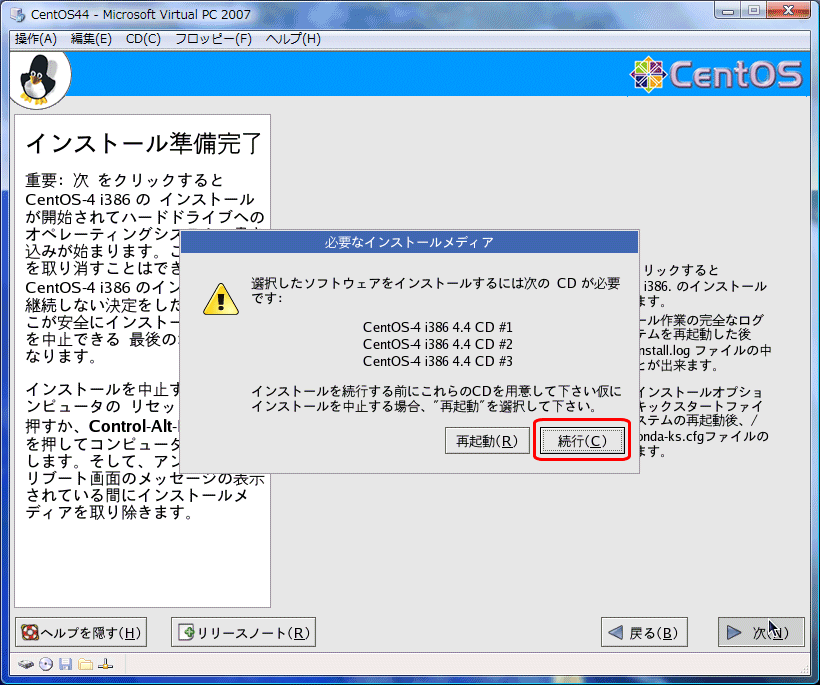Click the network adapter status bar icon
The width and height of the screenshot is (820, 685).
click(106, 664)
